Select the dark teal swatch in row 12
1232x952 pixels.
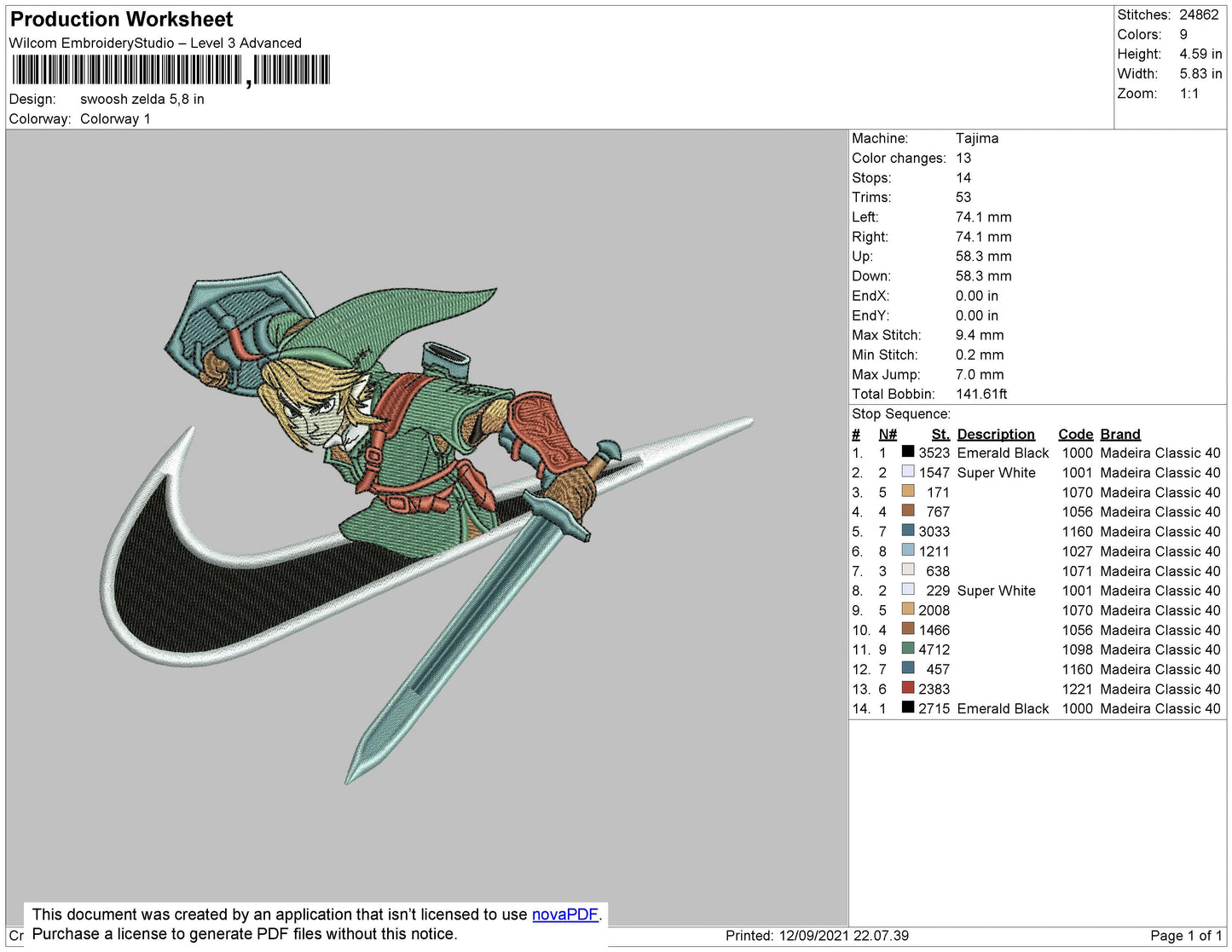coord(908,669)
